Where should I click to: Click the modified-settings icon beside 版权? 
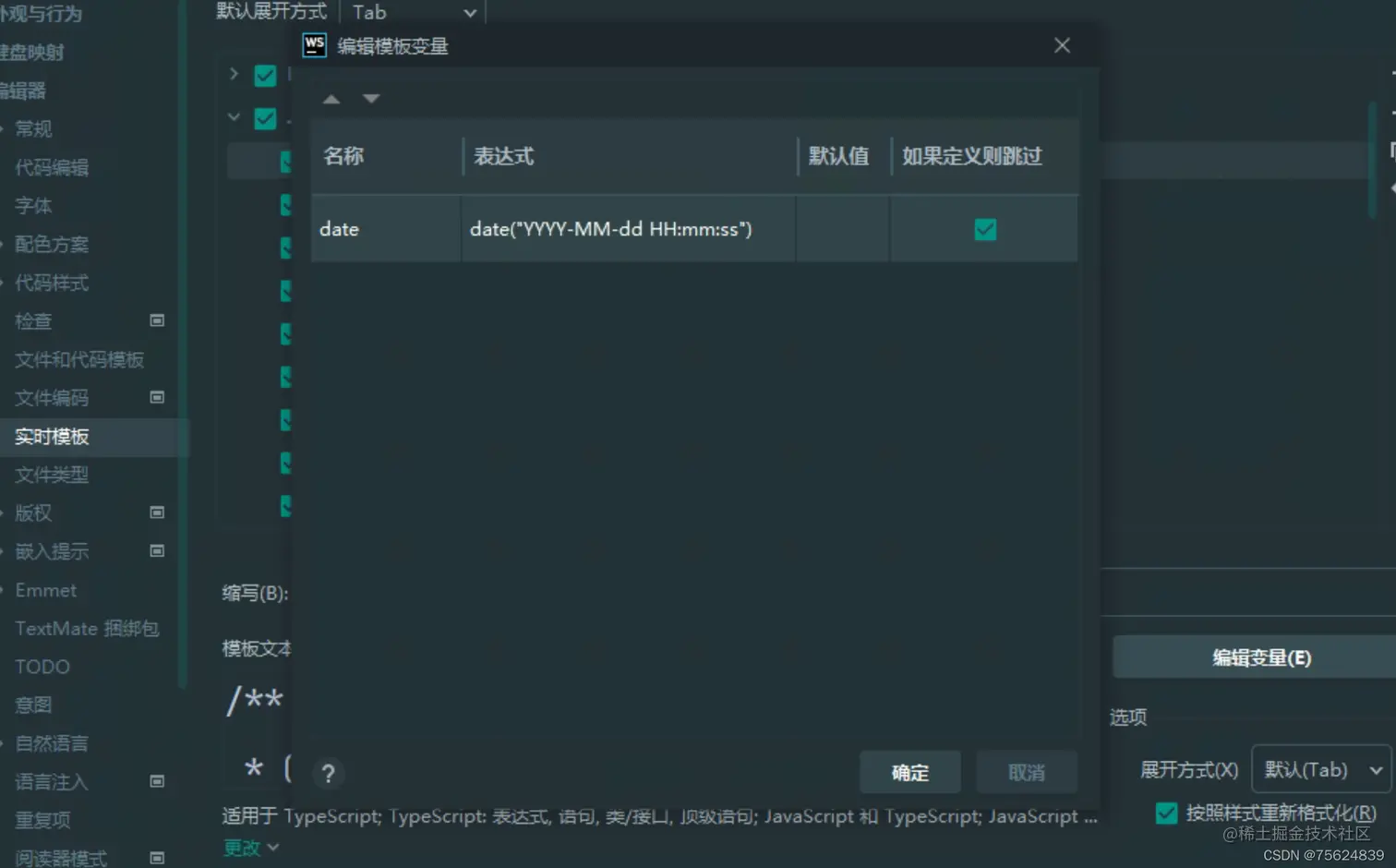[x=157, y=512]
